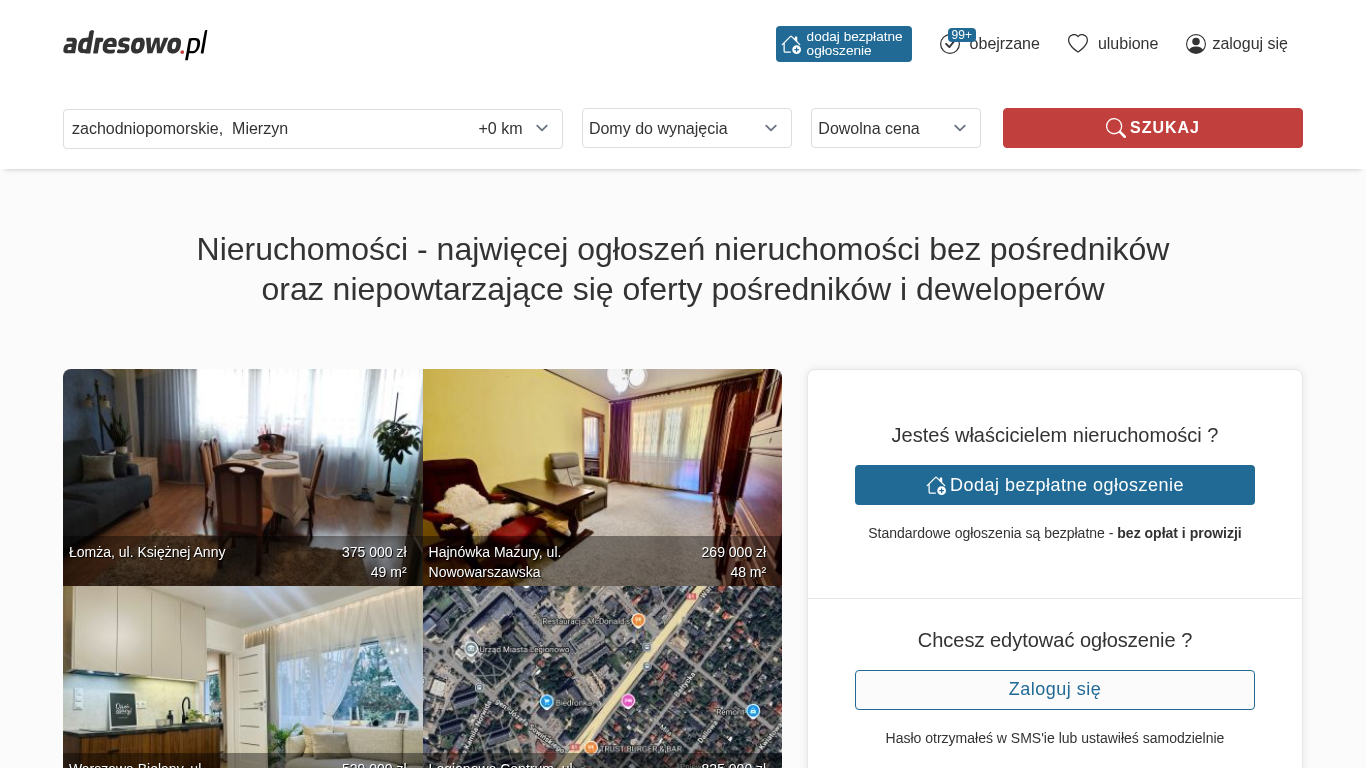This screenshot has height=768, width=1366.
Task: Open the Warszawa Bielany kitchen listing
Action: pos(243,677)
